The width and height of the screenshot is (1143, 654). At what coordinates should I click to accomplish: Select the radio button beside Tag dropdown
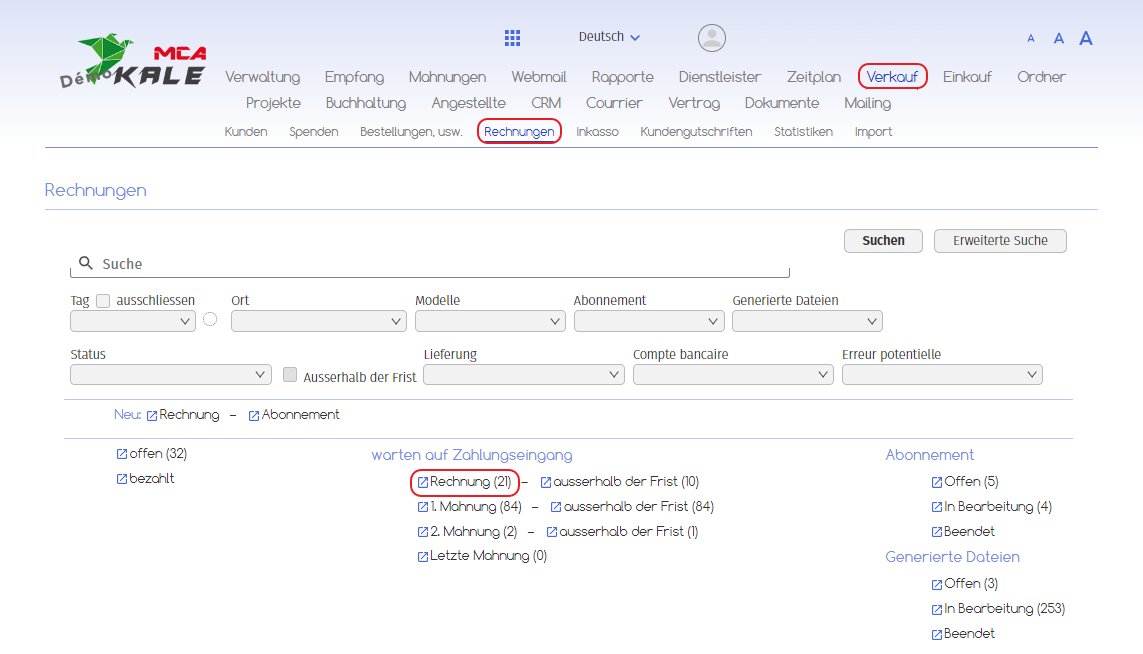coord(210,319)
